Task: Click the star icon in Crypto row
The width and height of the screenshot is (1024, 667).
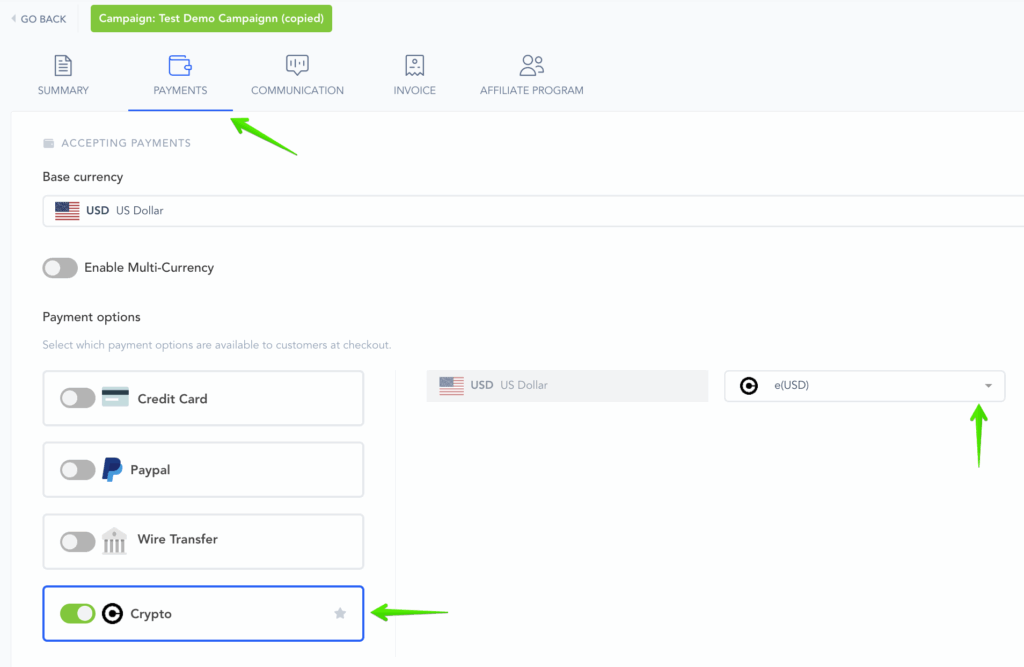Action: point(340,613)
